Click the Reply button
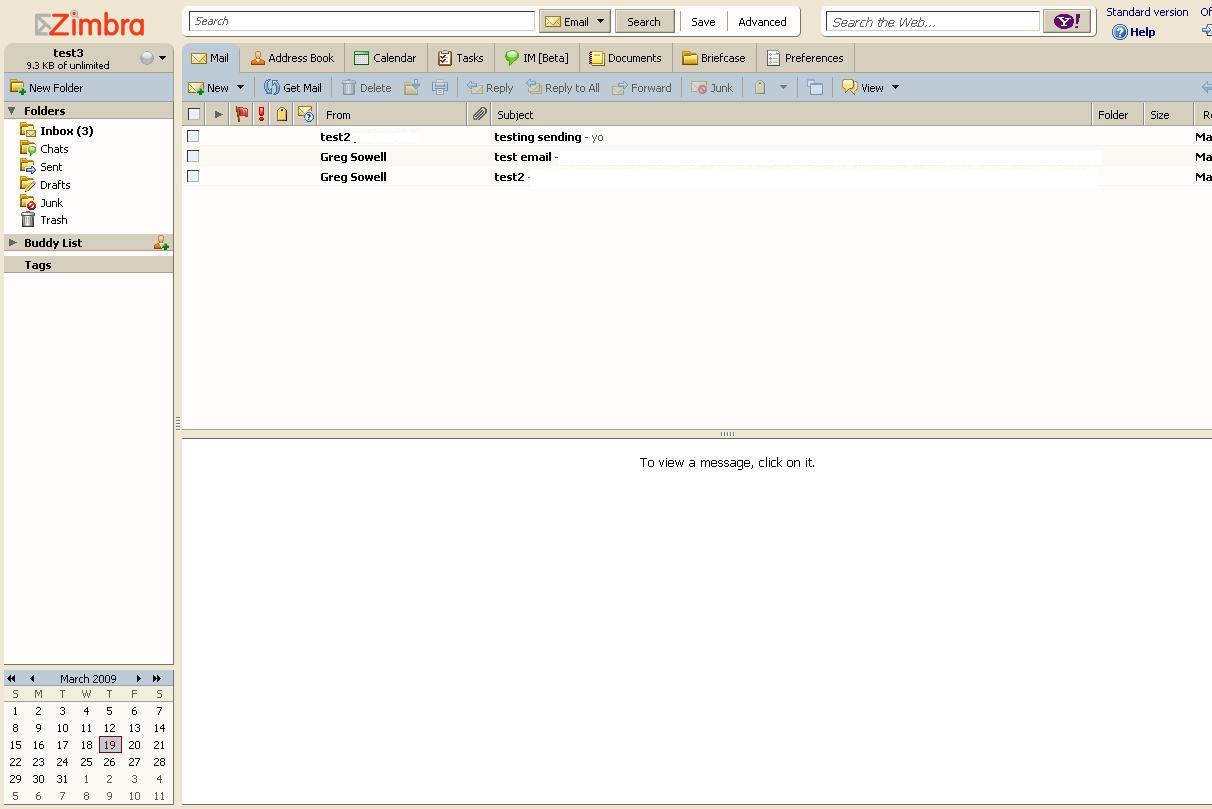Image resolution: width=1212 pixels, height=809 pixels. [x=490, y=88]
